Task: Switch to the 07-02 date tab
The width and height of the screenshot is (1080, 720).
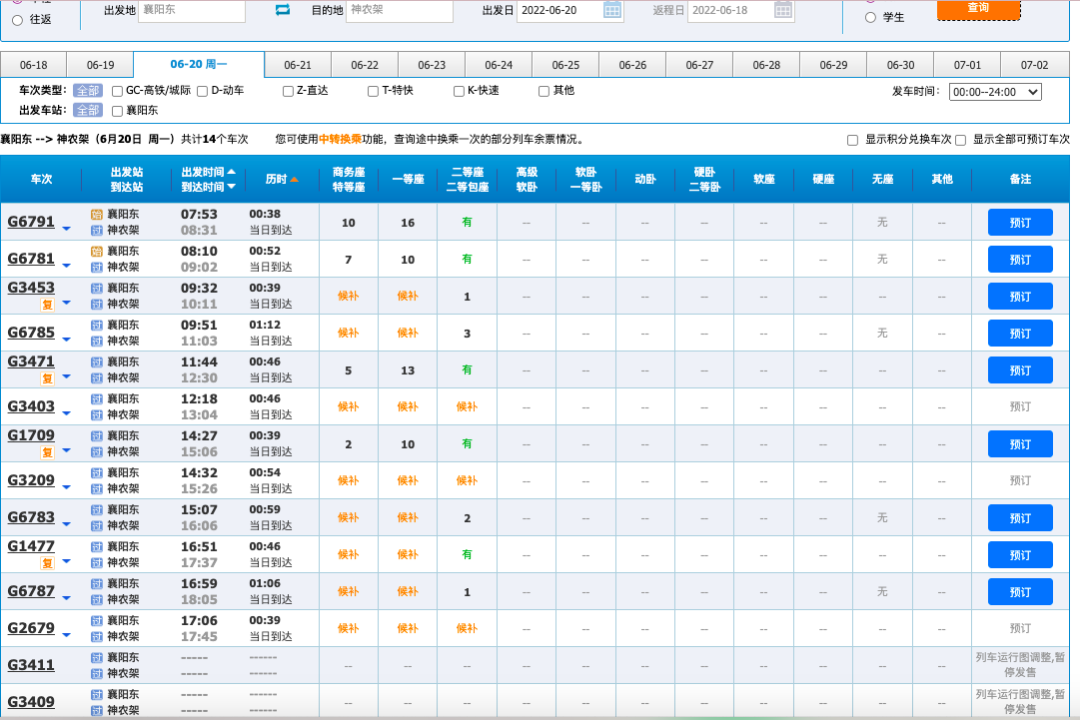Action: [1034, 65]
